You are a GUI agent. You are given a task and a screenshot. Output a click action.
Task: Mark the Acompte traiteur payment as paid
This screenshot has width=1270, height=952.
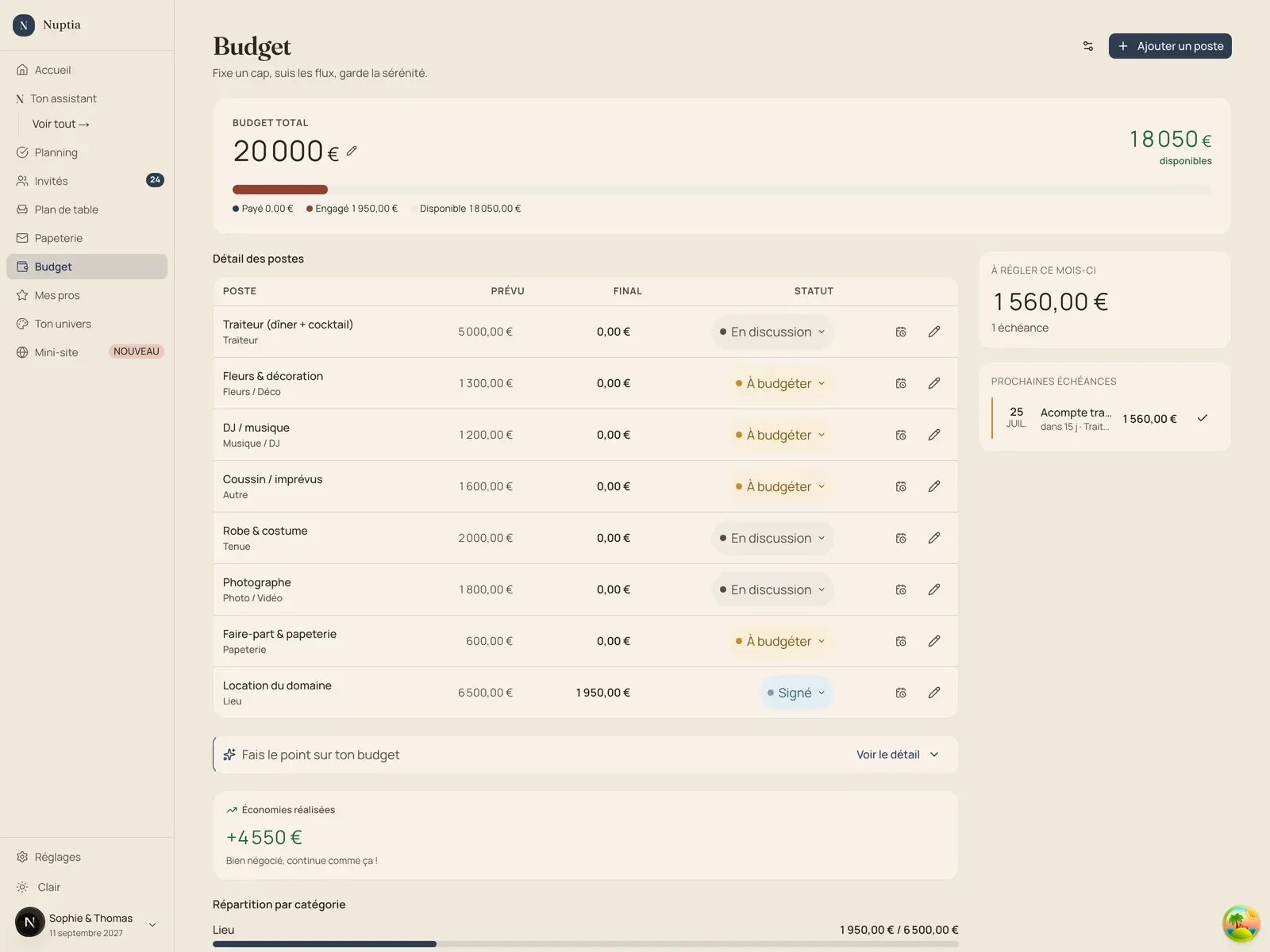pos(1203,418)
